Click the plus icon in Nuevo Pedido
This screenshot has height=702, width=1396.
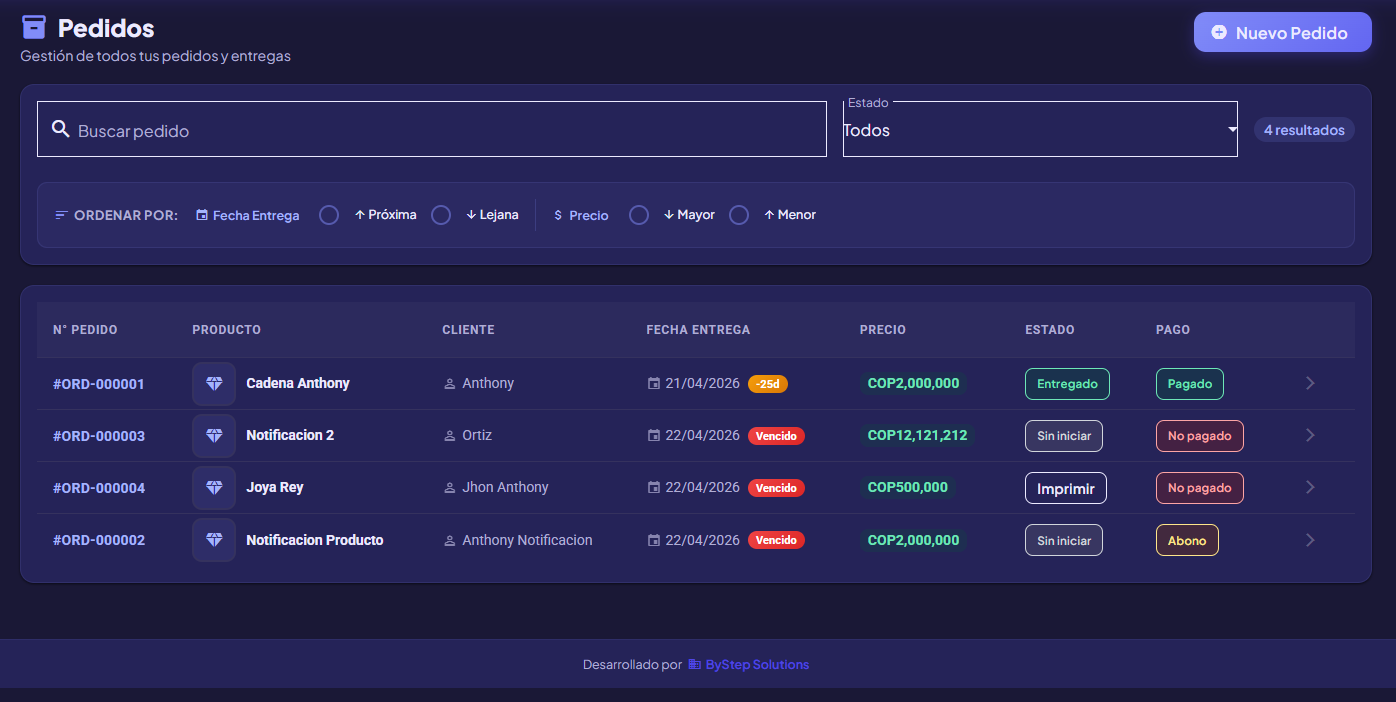(x=1219, y=32)
